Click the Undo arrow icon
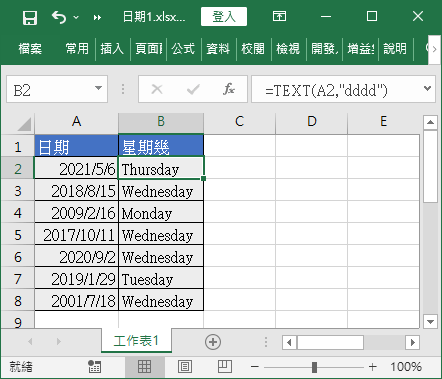442x379 pixels. tap(59, 17)
